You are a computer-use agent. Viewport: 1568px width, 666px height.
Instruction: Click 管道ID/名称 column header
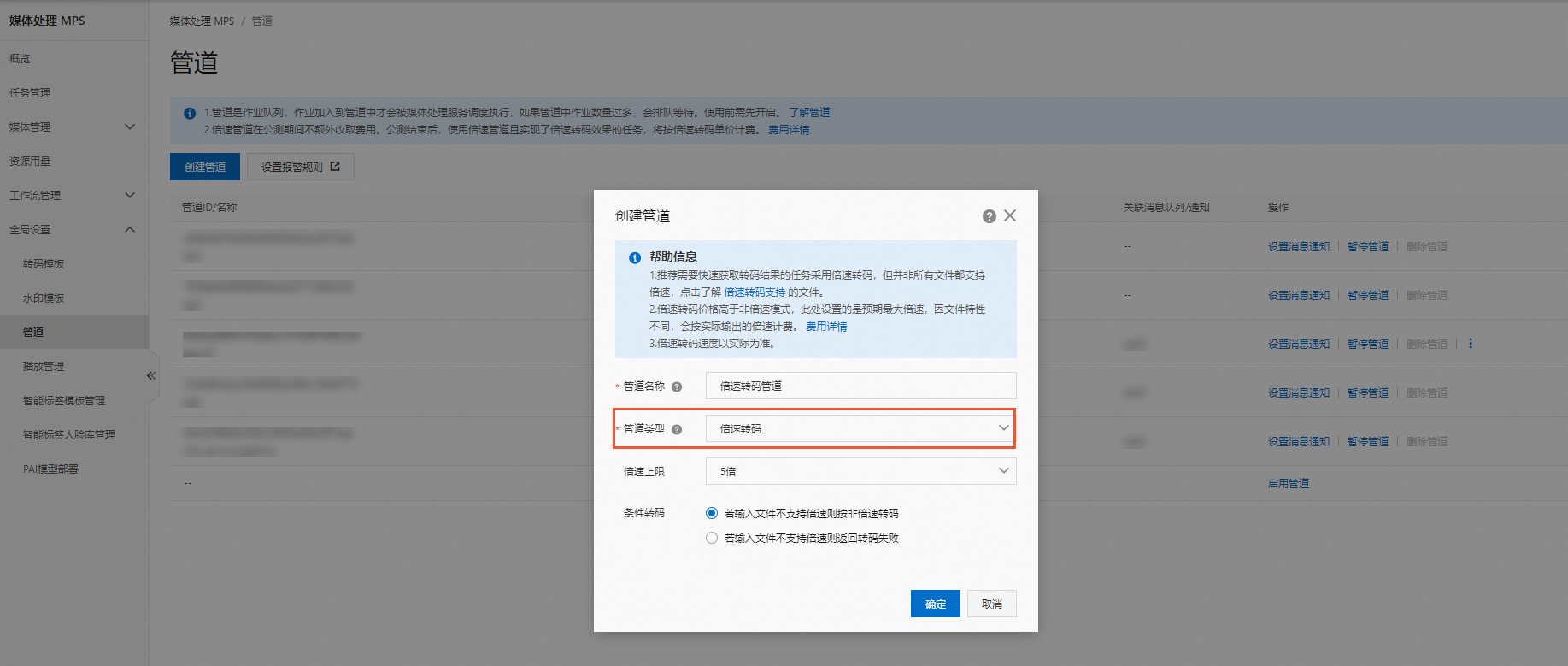[209, 207]
